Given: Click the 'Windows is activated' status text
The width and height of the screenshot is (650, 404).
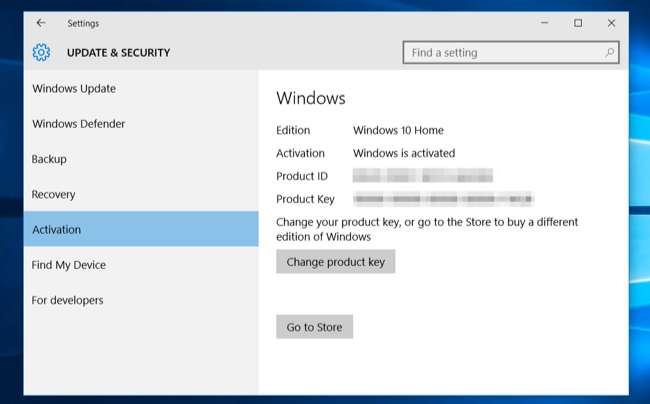Looking at the screenshot, I should tap(404, 154).
